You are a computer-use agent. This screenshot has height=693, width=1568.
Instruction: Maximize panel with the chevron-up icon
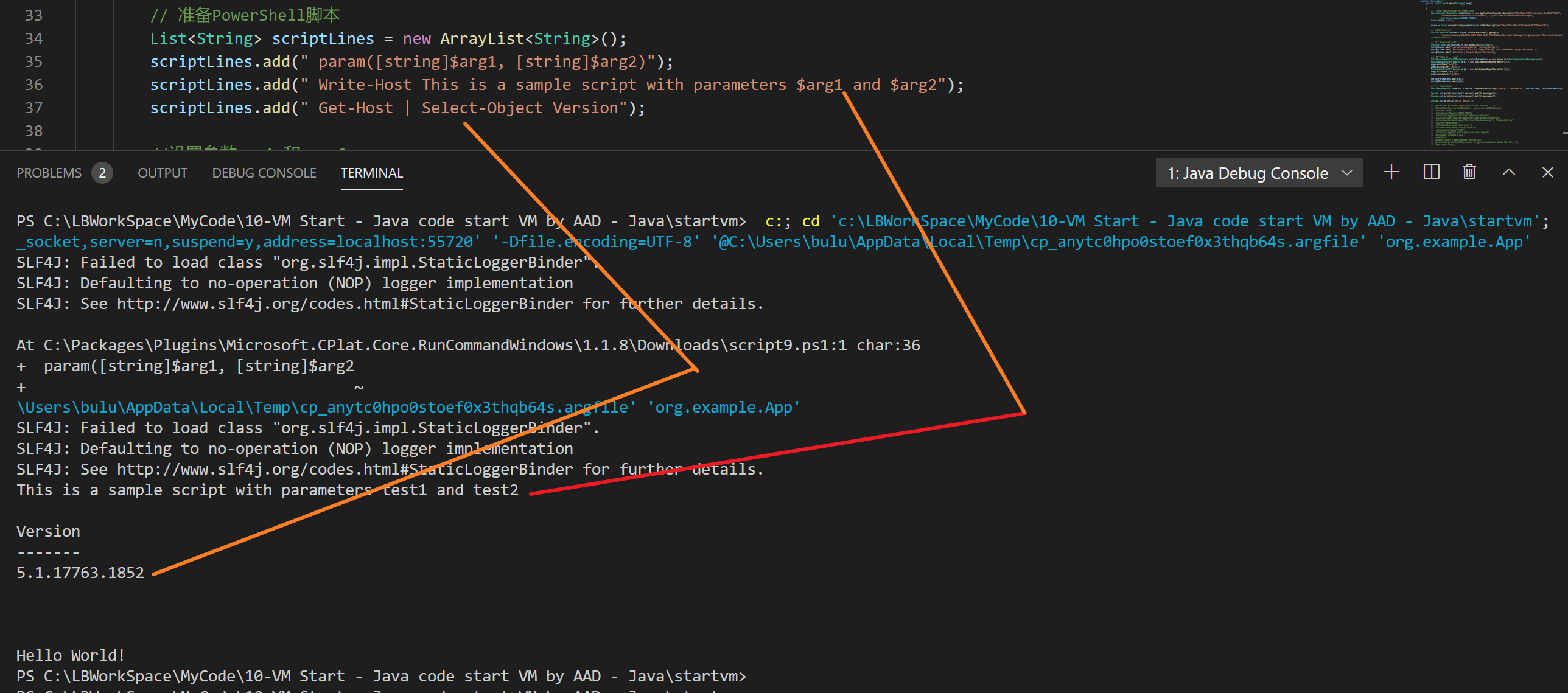coord(1508,172)
